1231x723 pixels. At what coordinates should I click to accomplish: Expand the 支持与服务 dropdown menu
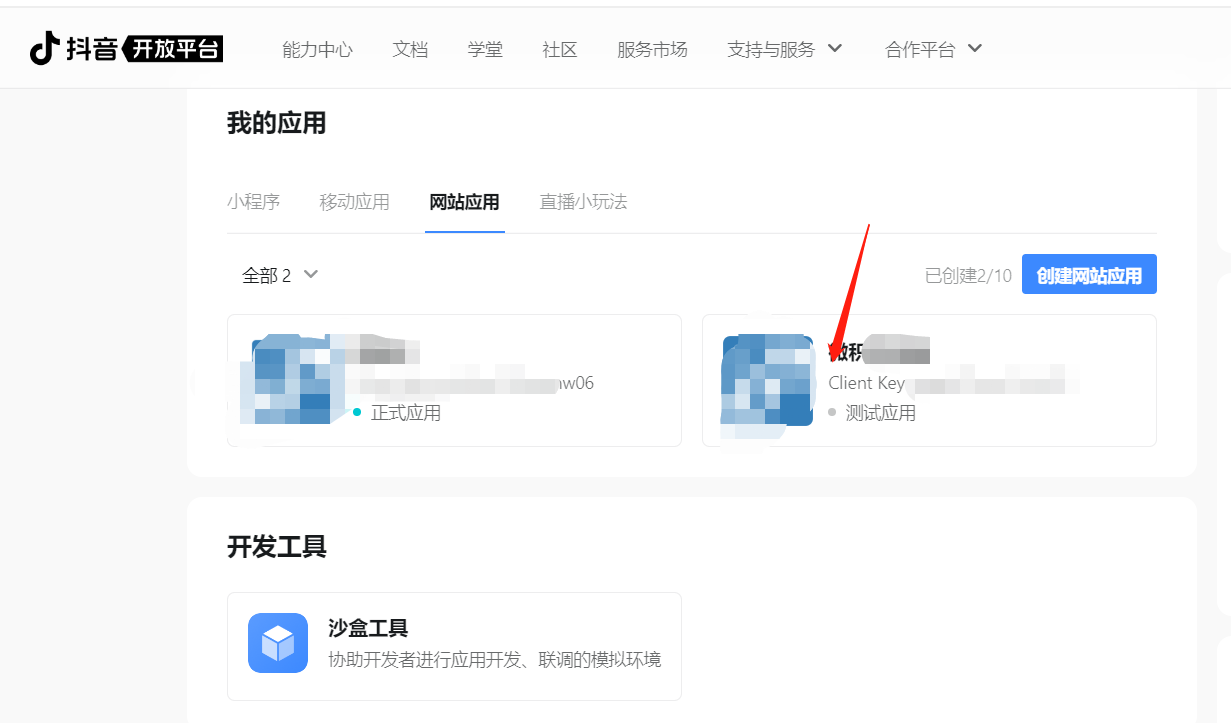785,49
